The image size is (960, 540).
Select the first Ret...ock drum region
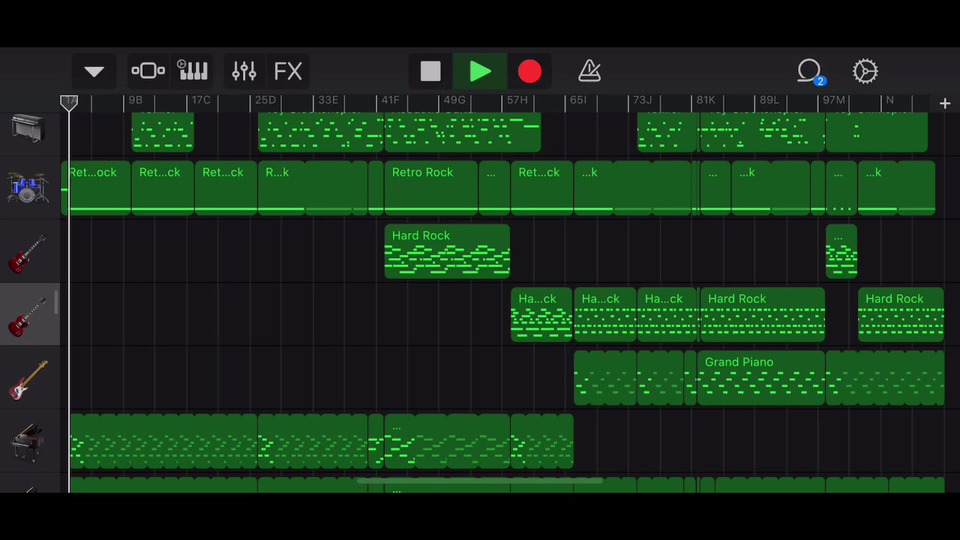96,188
